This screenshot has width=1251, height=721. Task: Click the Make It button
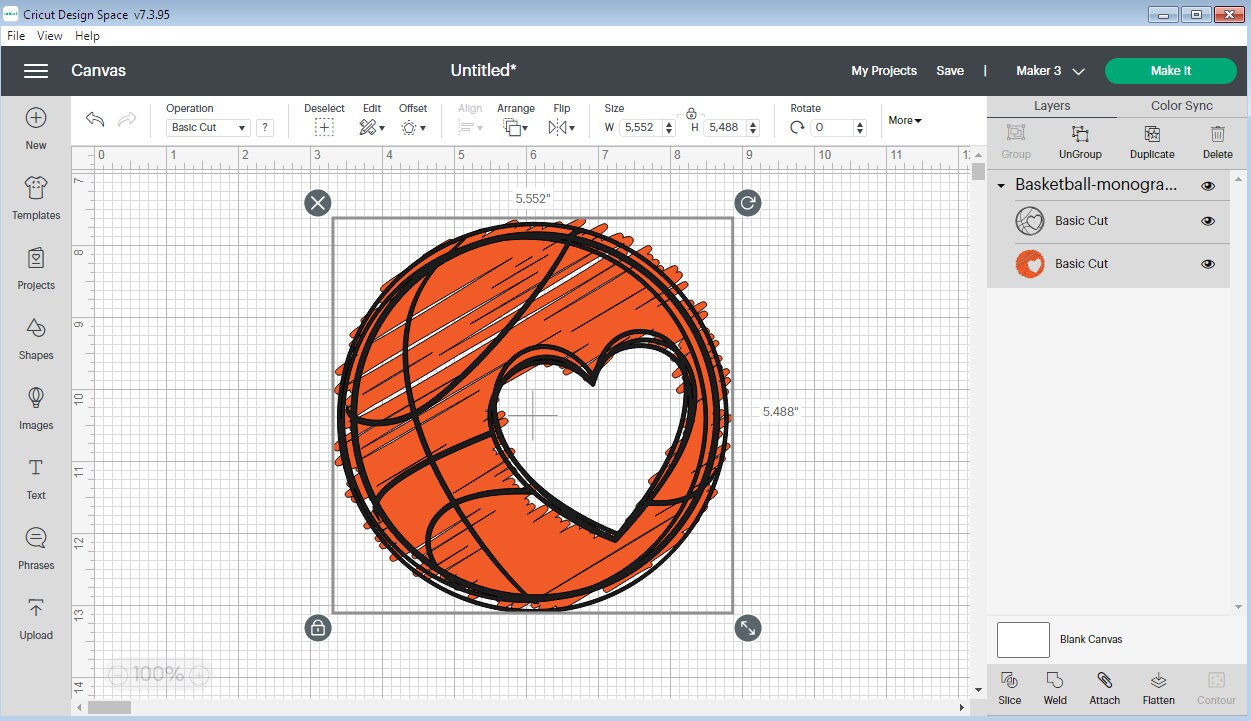point(1170,70)
